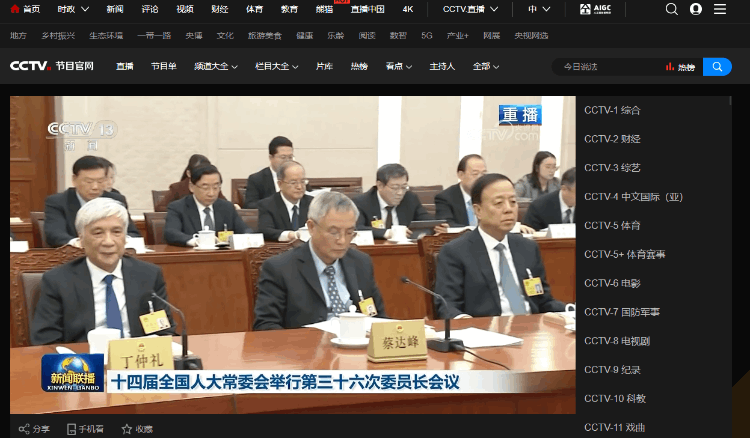Screen dimensions: 750x438
Task: Click the CCTV 节目官网 logo
Action: 52,66
